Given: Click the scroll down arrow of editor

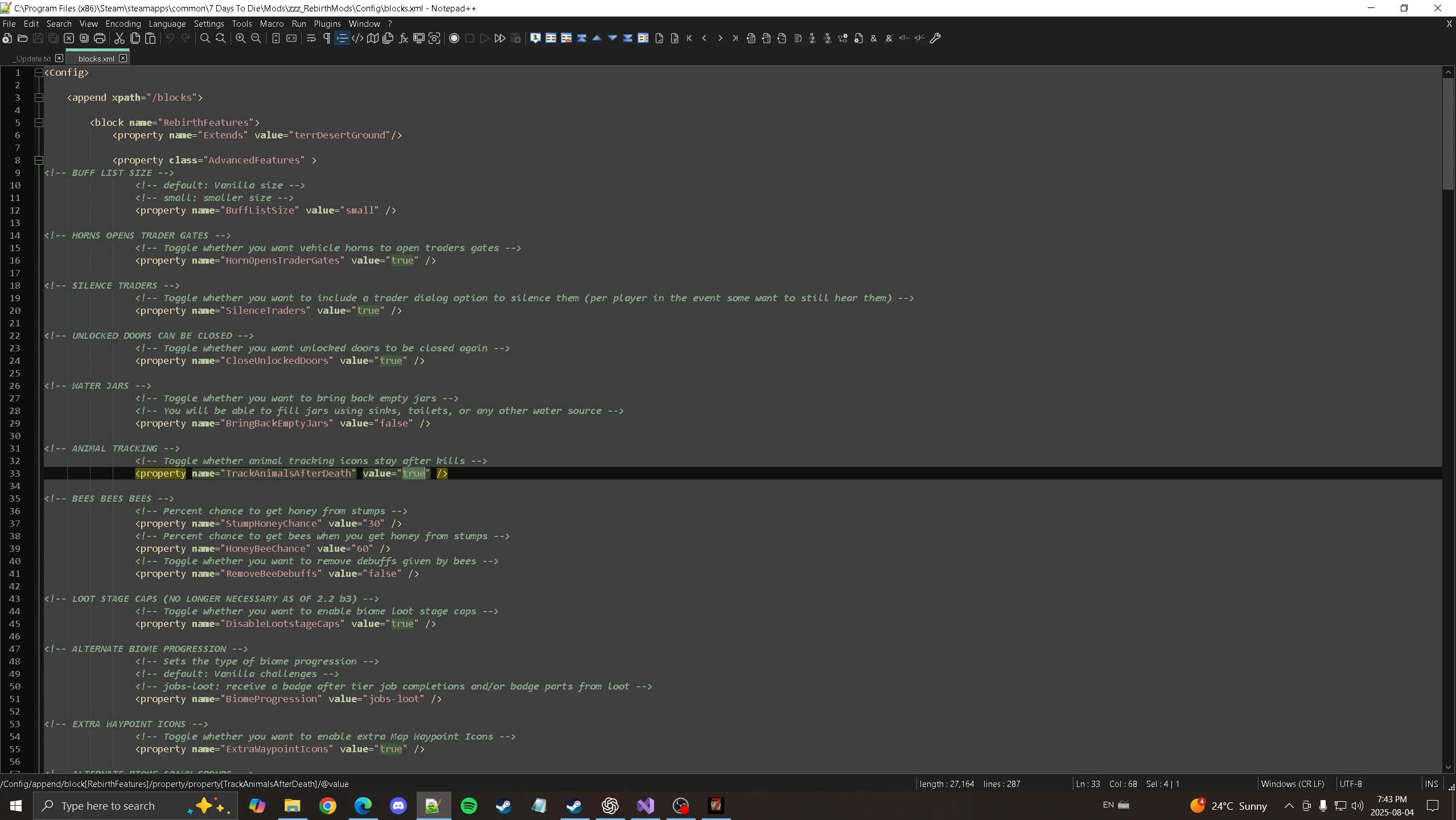Looking at the screenshot, I should coord(1449,767).
